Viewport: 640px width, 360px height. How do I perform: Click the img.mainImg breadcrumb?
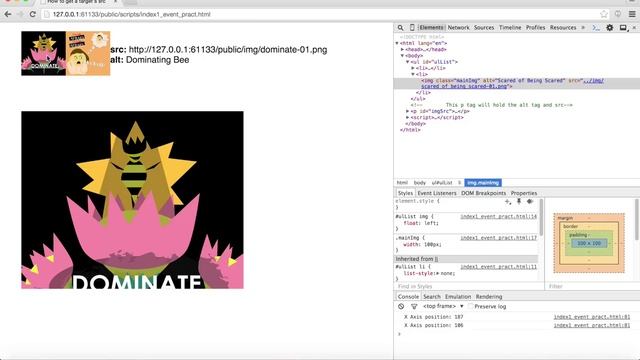click(483, 183)
